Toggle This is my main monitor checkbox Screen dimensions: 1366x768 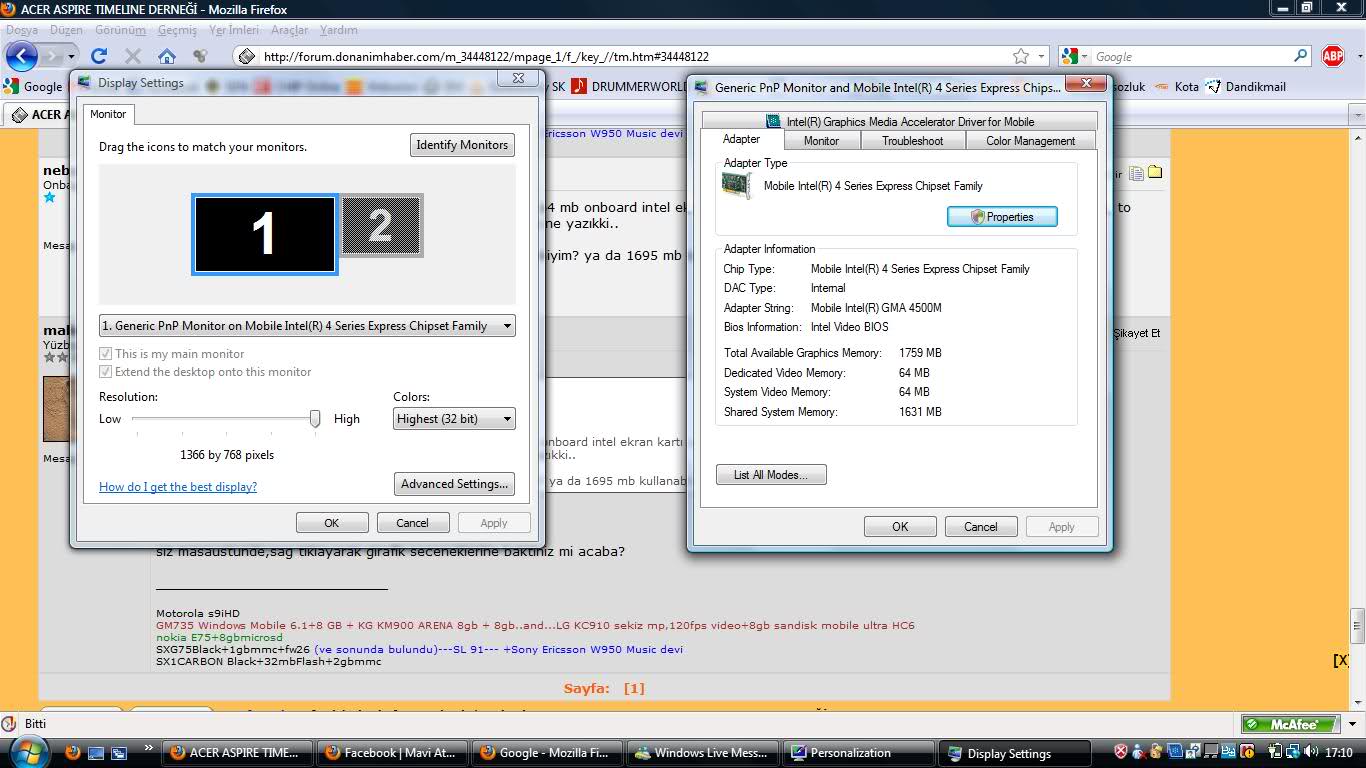106,354
